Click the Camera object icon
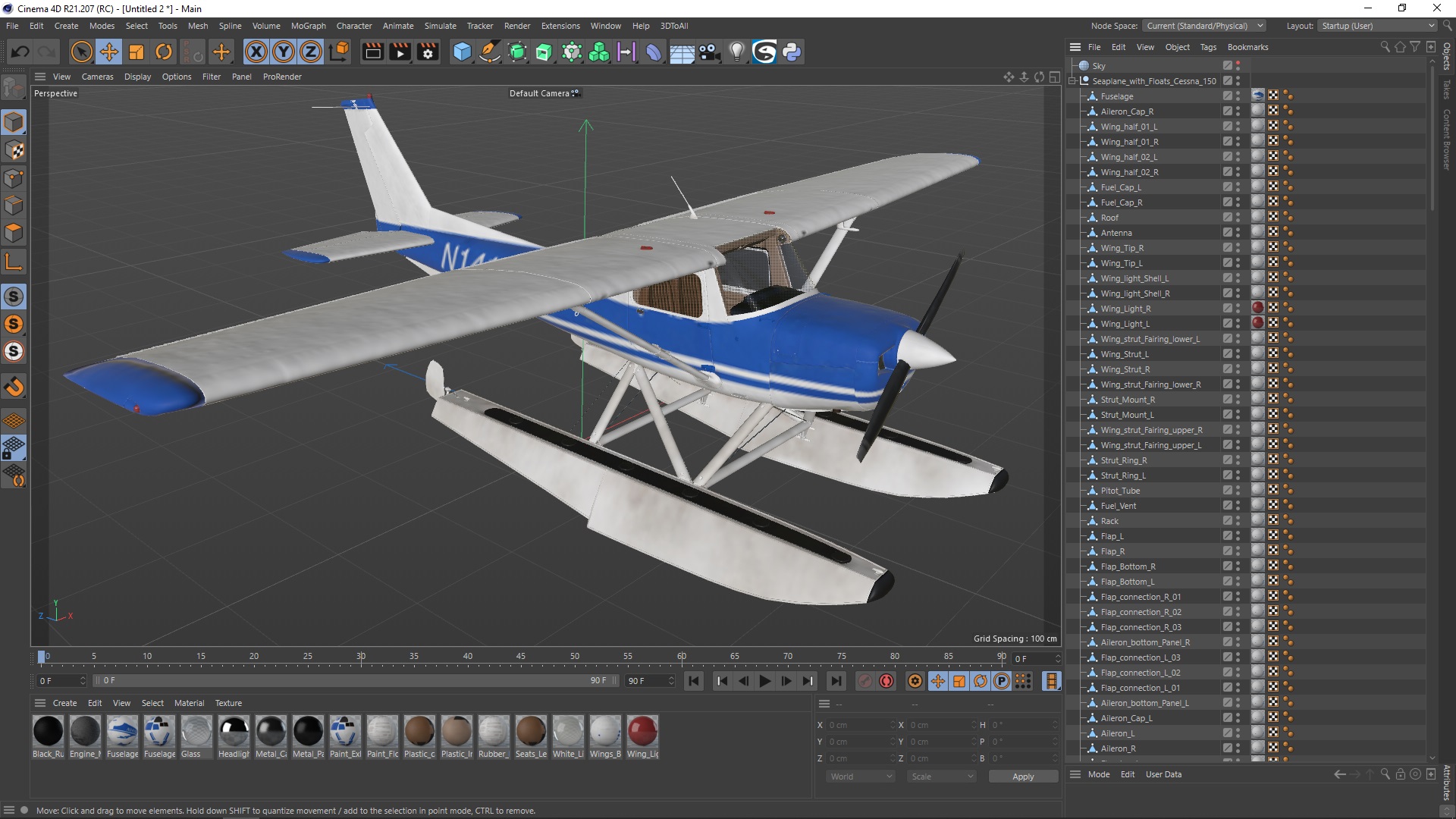Screen dimensions: 1456x819 709,52
